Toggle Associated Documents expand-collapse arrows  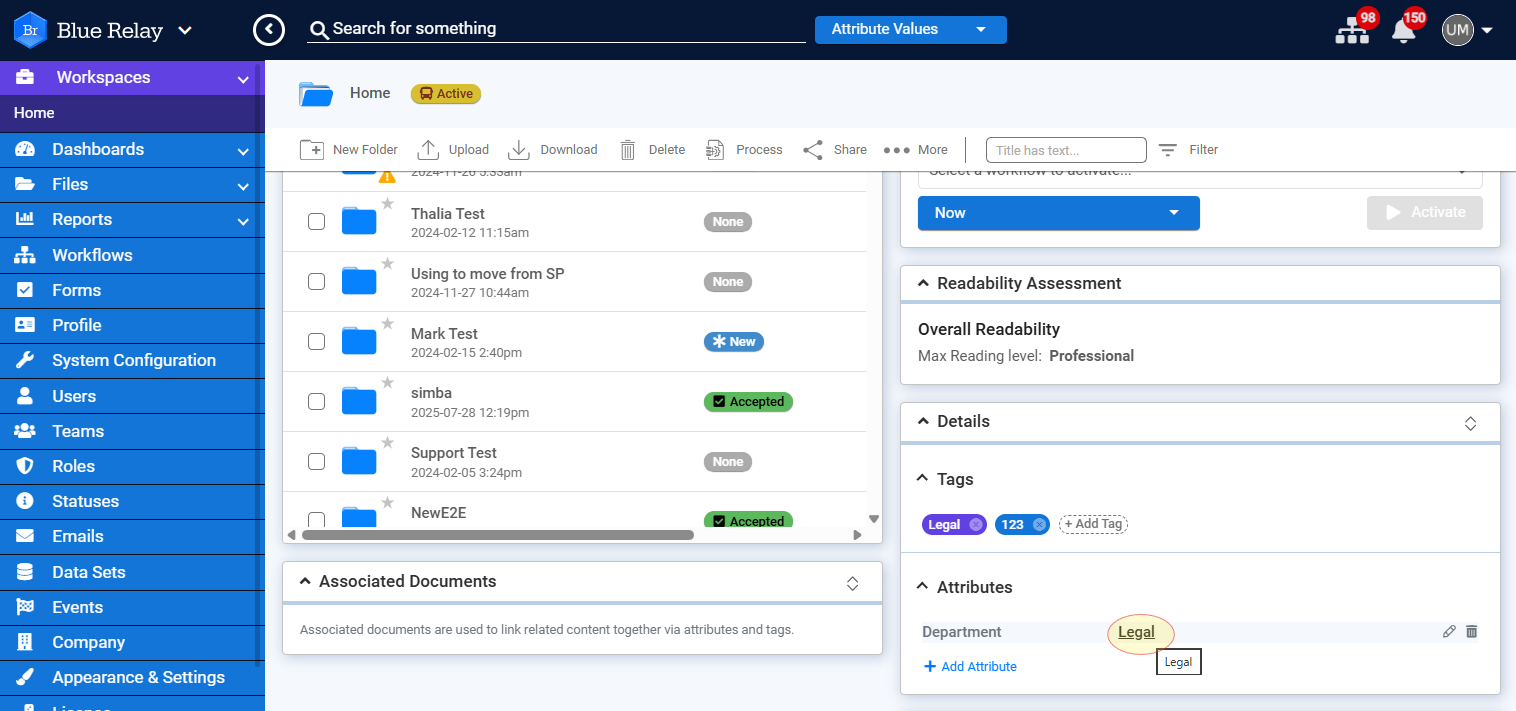tap(853, 583)
